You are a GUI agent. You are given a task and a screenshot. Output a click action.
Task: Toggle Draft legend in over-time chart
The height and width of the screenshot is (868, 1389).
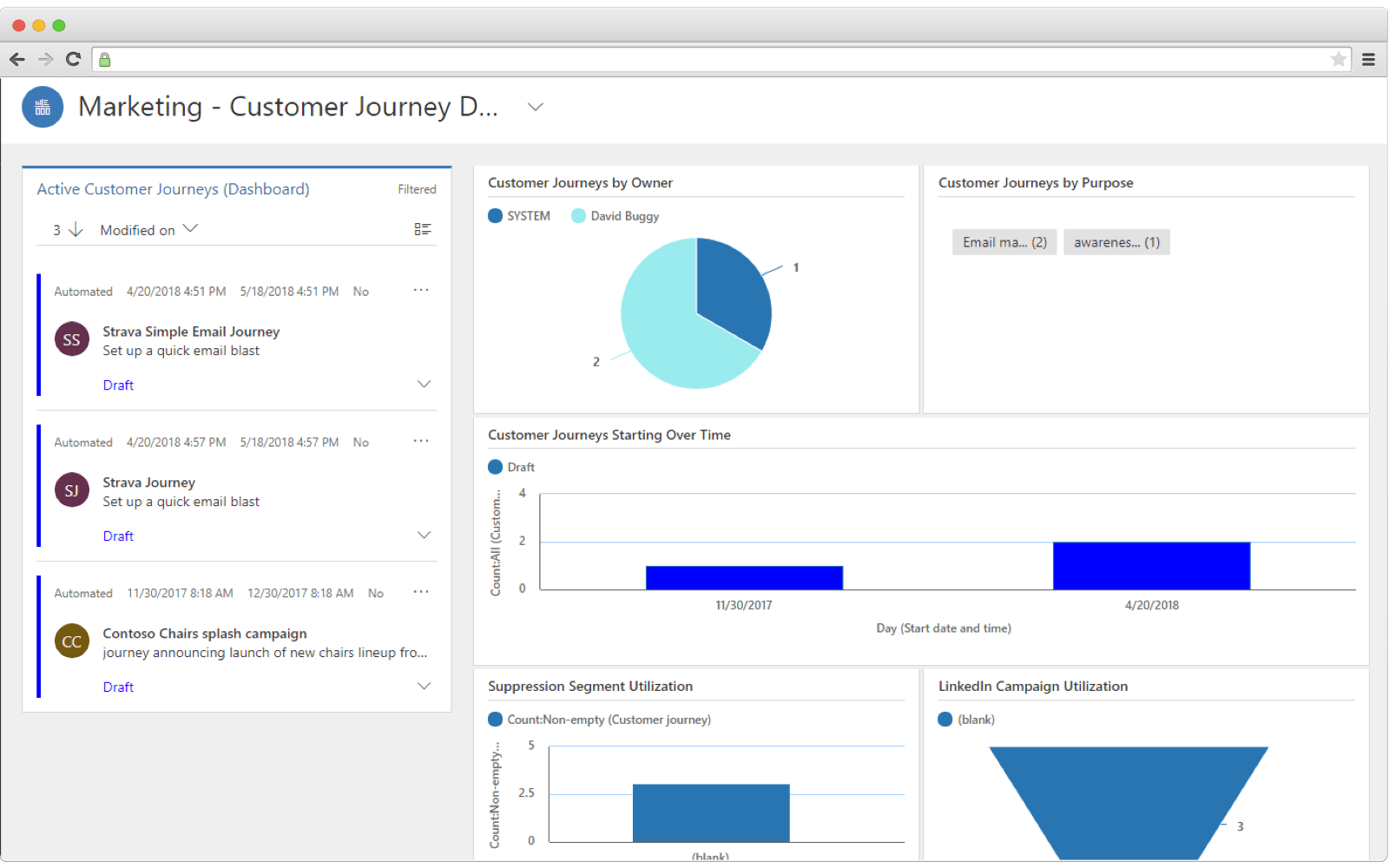[x=511, y=467]
